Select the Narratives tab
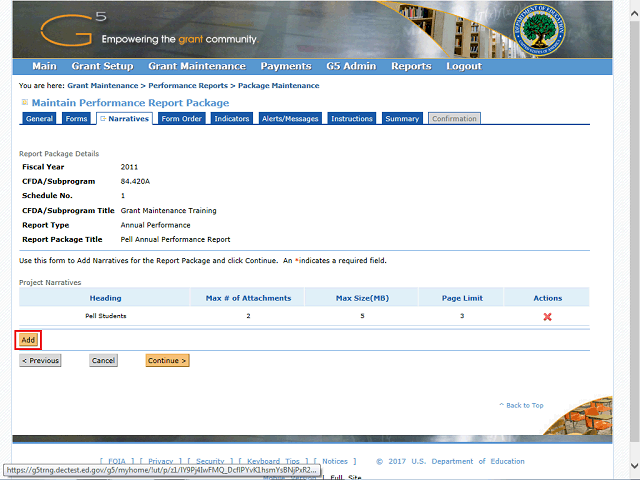The width and height of the screenshot is (640, 480). pos(124,118)
